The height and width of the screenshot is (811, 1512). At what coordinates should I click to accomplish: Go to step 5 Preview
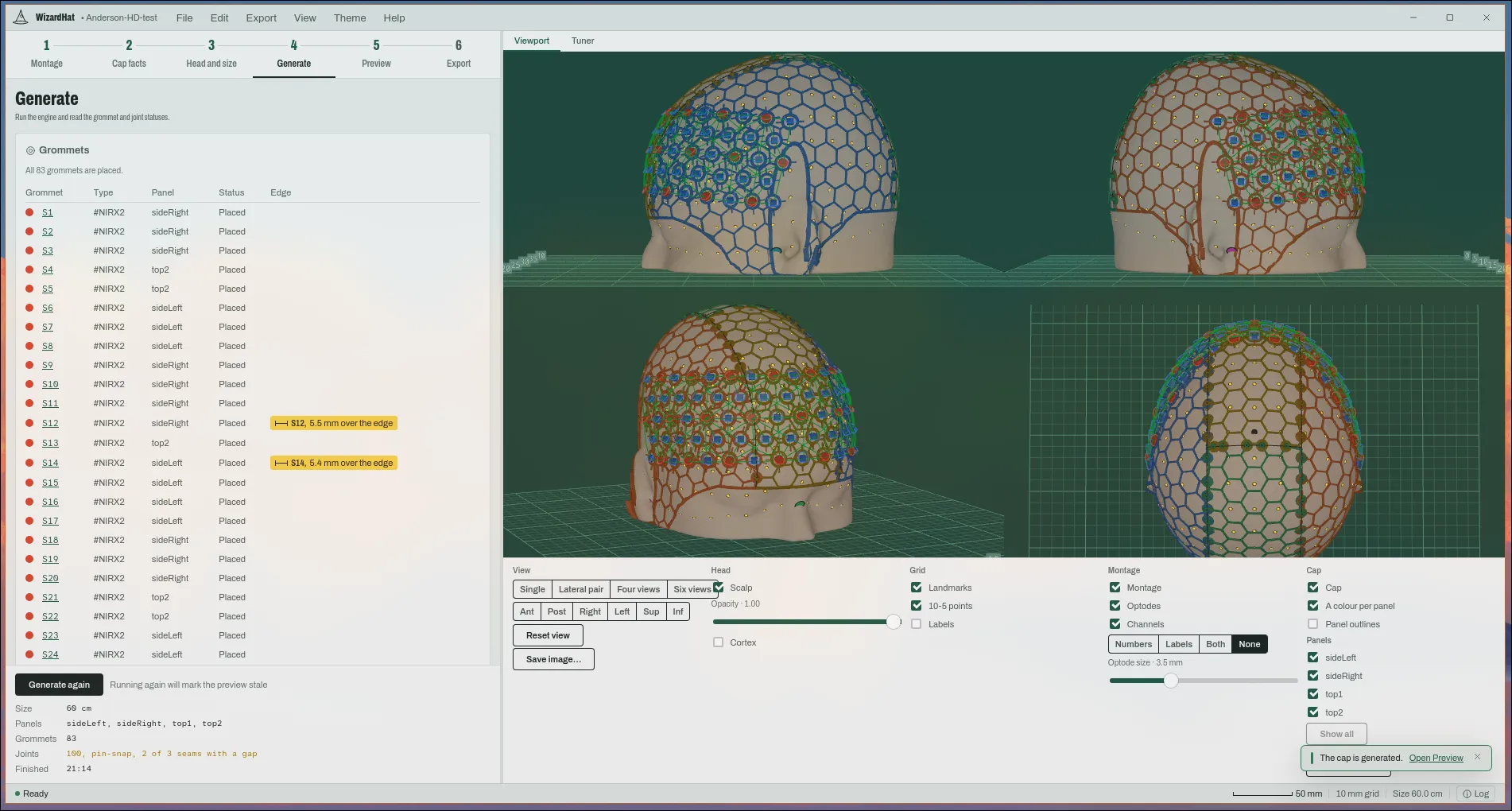point(376,54)
